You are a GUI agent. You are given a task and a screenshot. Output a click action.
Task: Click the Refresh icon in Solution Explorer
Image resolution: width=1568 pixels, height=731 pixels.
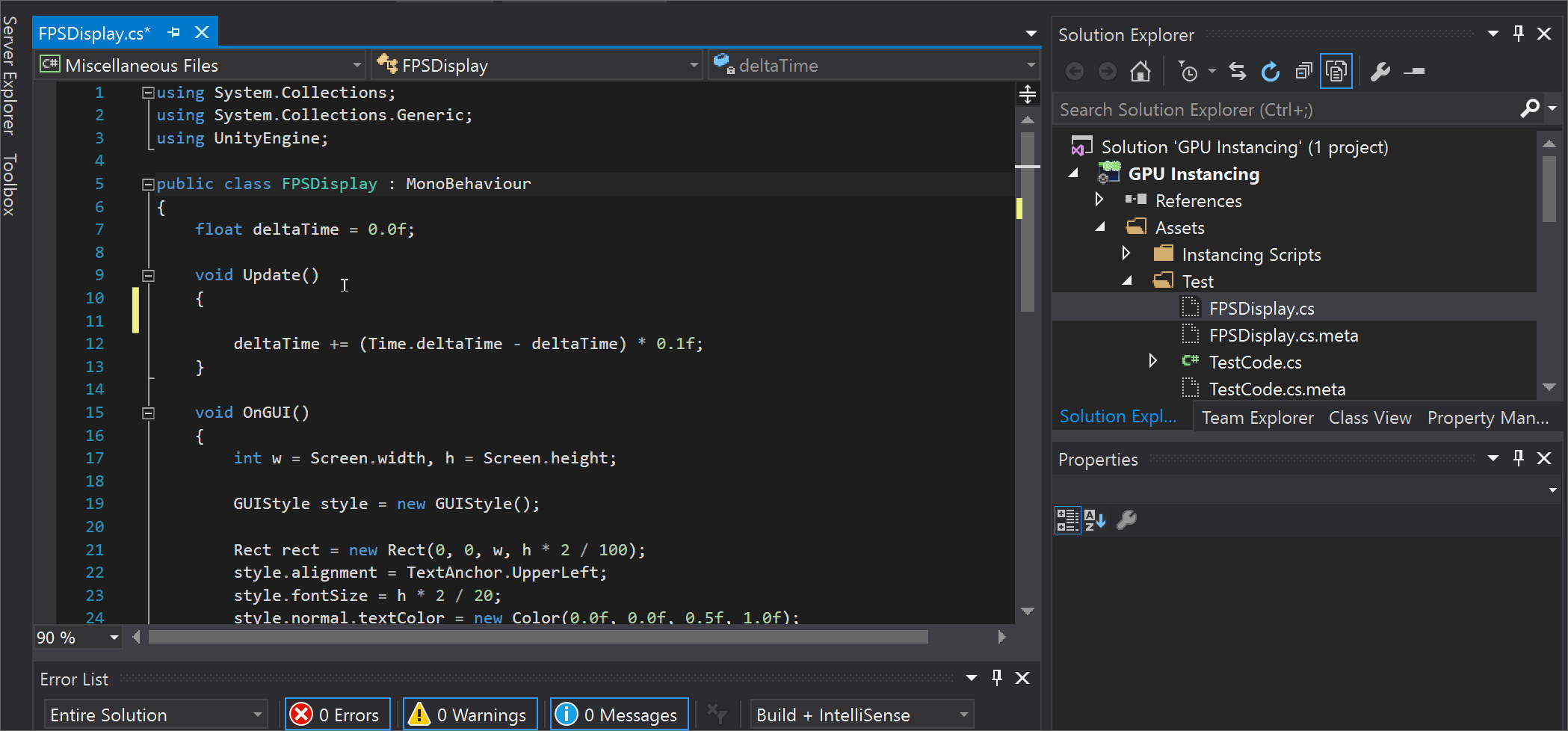click(1271, 71)
